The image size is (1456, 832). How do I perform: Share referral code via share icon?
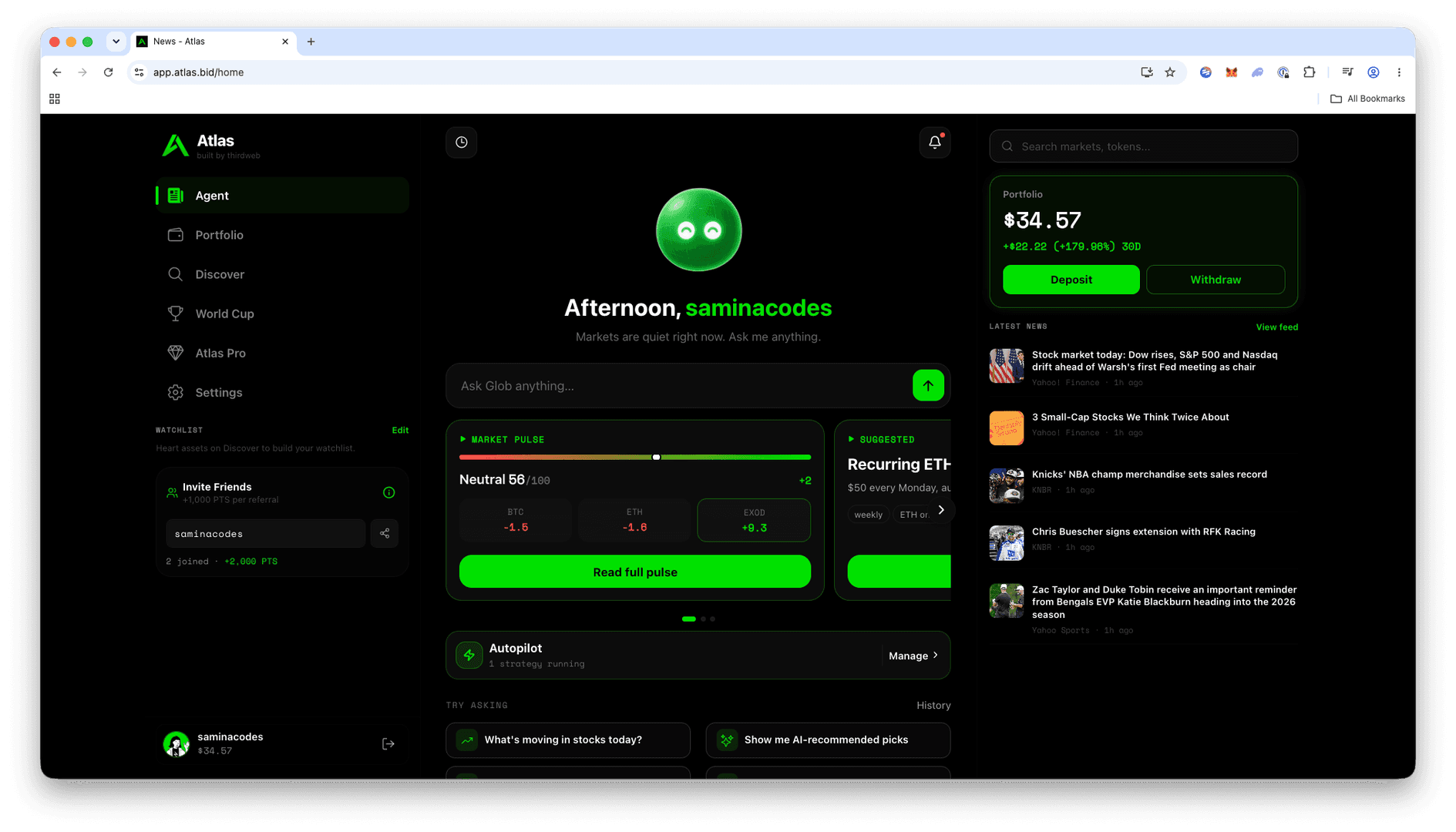[x=385, y=533]
